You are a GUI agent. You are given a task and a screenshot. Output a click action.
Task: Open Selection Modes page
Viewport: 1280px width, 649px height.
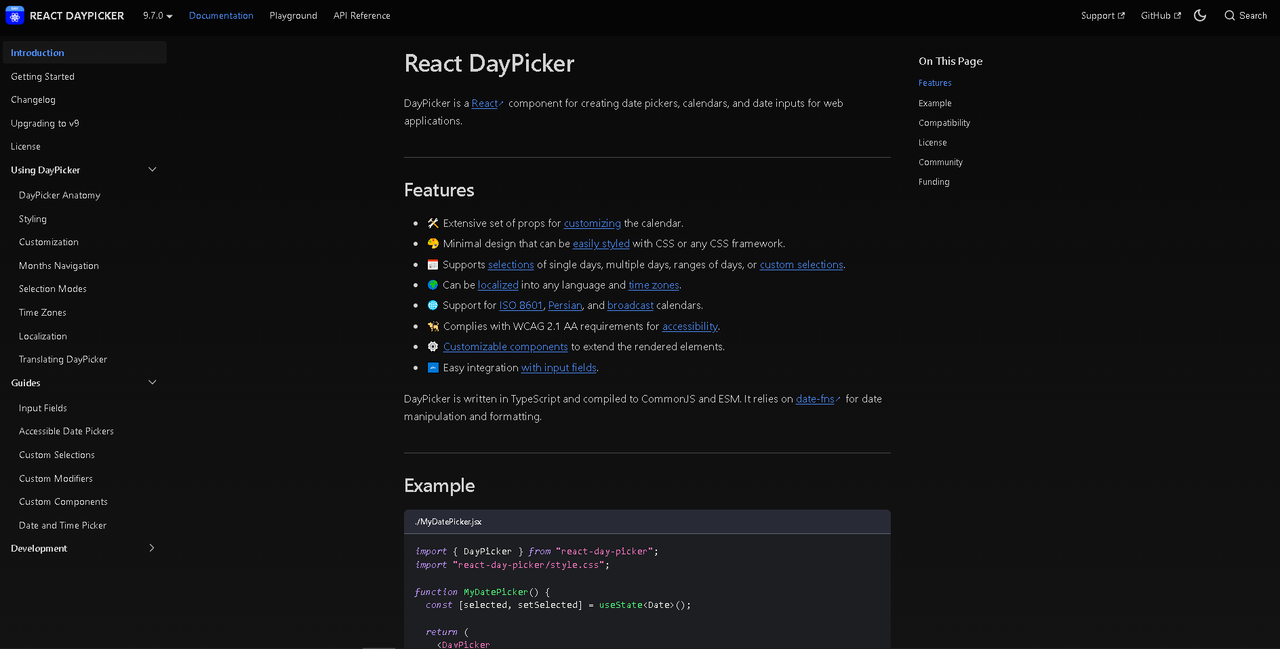coord(53,289)
